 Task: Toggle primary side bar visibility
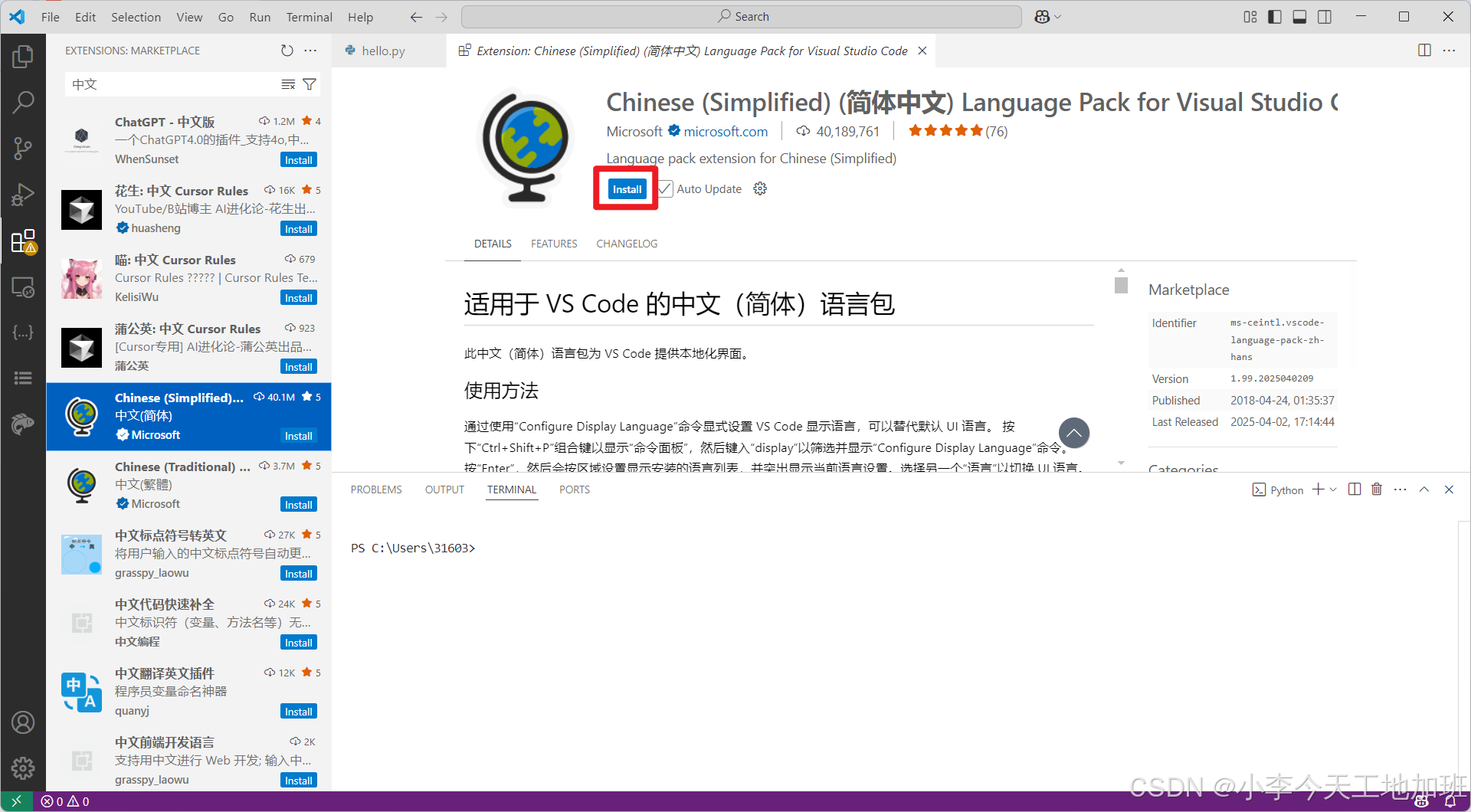click(1275, 17)
